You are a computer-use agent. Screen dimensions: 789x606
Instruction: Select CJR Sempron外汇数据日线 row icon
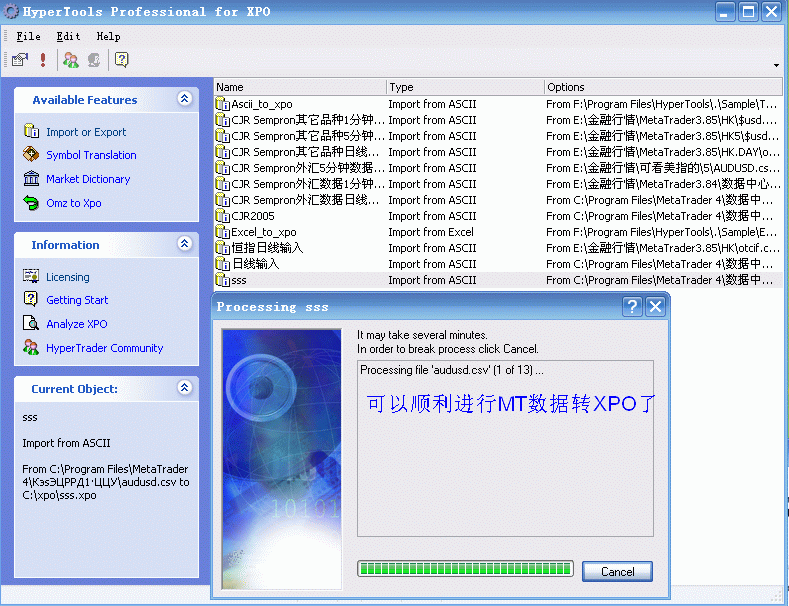click(222, 200)
